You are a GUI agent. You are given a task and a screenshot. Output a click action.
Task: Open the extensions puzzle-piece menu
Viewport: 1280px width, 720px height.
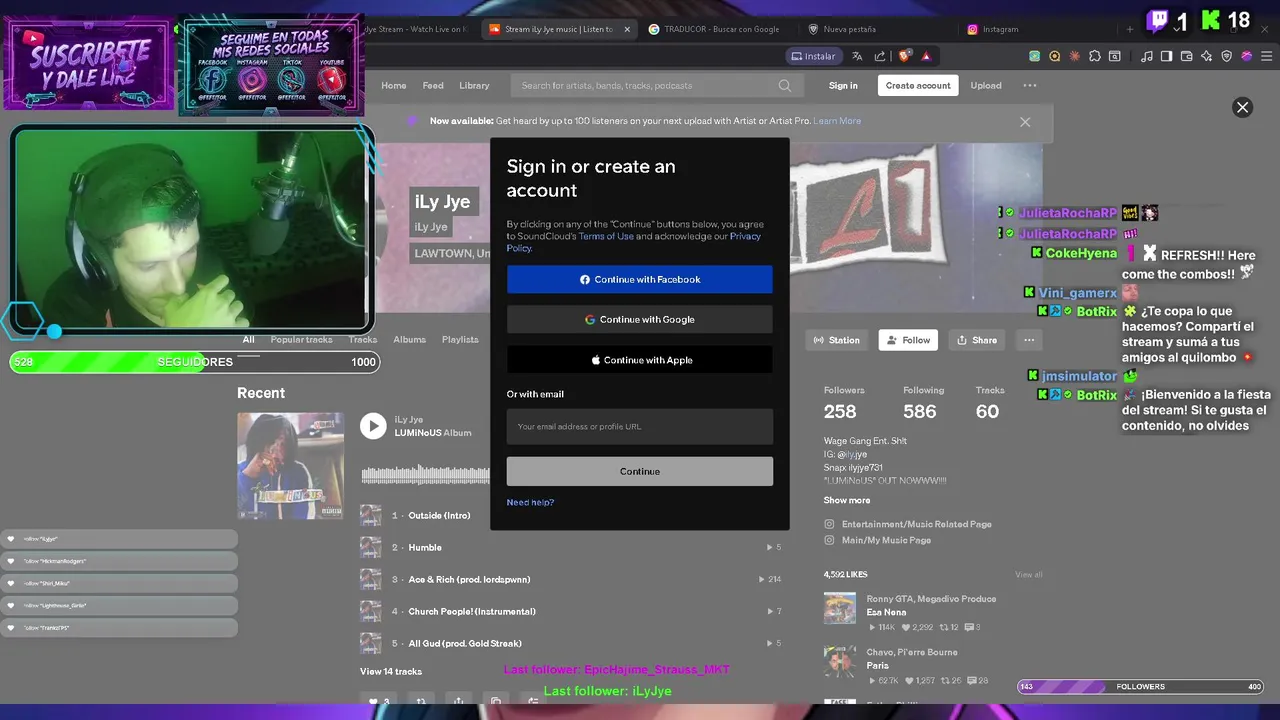[x=1095, y=56]
